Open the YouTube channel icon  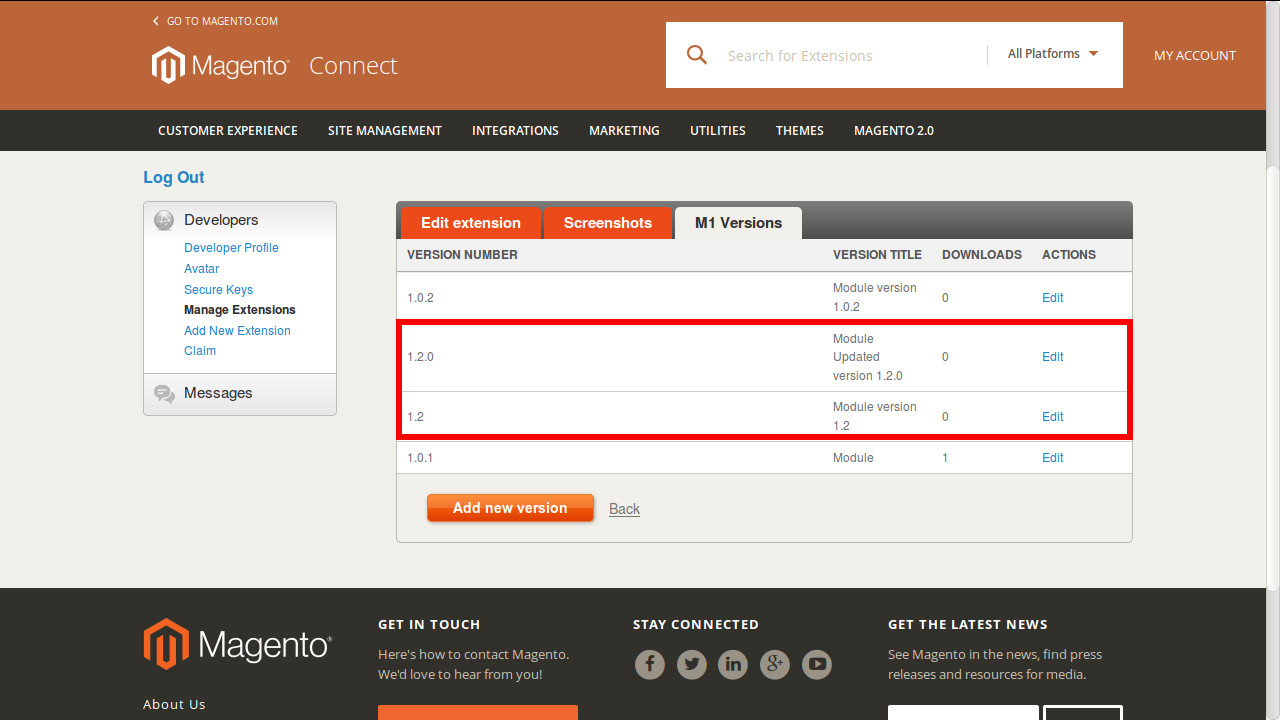click(x=817, y=664)
